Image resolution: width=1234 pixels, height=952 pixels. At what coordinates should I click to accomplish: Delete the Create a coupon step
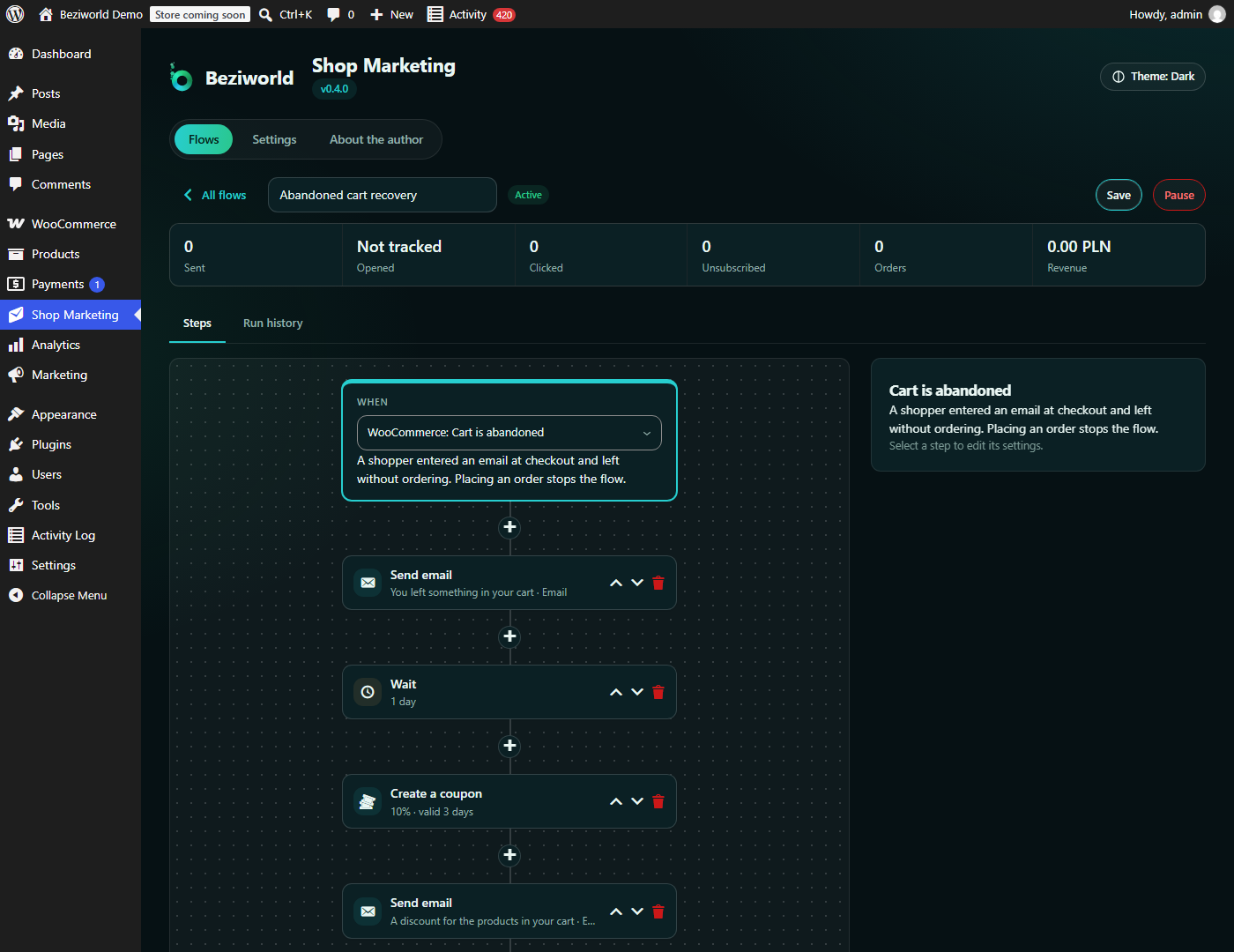click(x=658, y=801)
